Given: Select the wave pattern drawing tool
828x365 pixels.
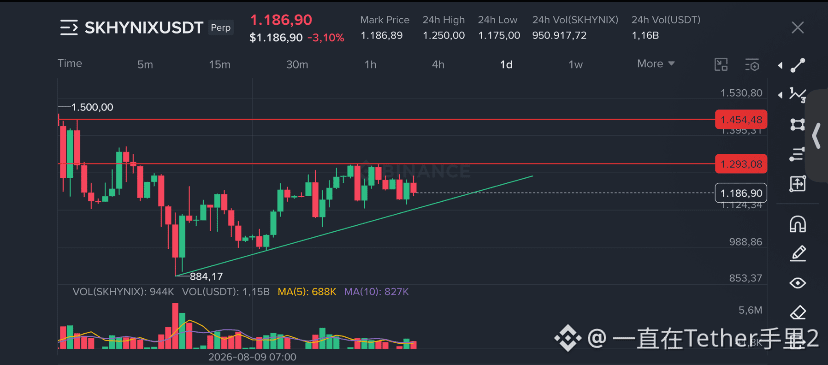Looking at the screenshot, I should tap(797, 95).
